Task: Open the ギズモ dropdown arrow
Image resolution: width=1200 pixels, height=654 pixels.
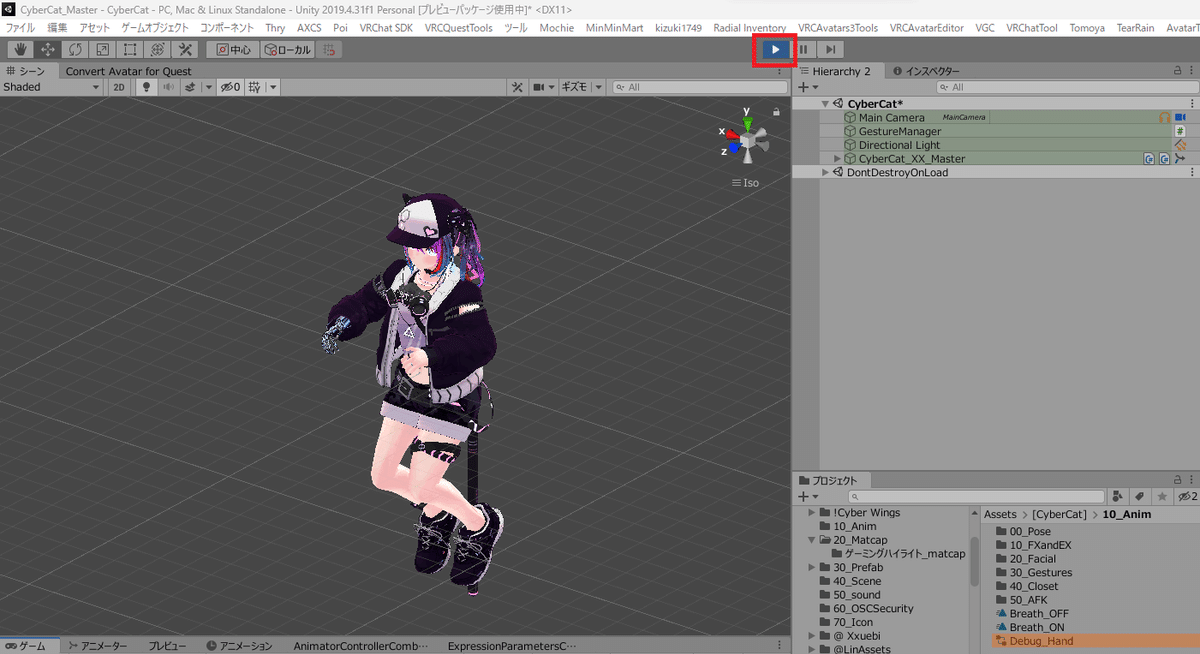Action: (598, 87)
